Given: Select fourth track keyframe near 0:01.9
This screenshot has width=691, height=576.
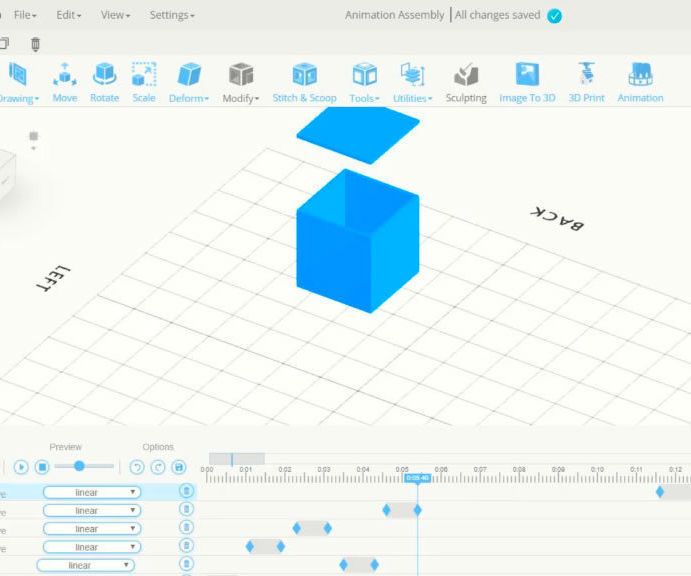Looking at the screenshot, I should pyautogui.click(x=281, y=546).
